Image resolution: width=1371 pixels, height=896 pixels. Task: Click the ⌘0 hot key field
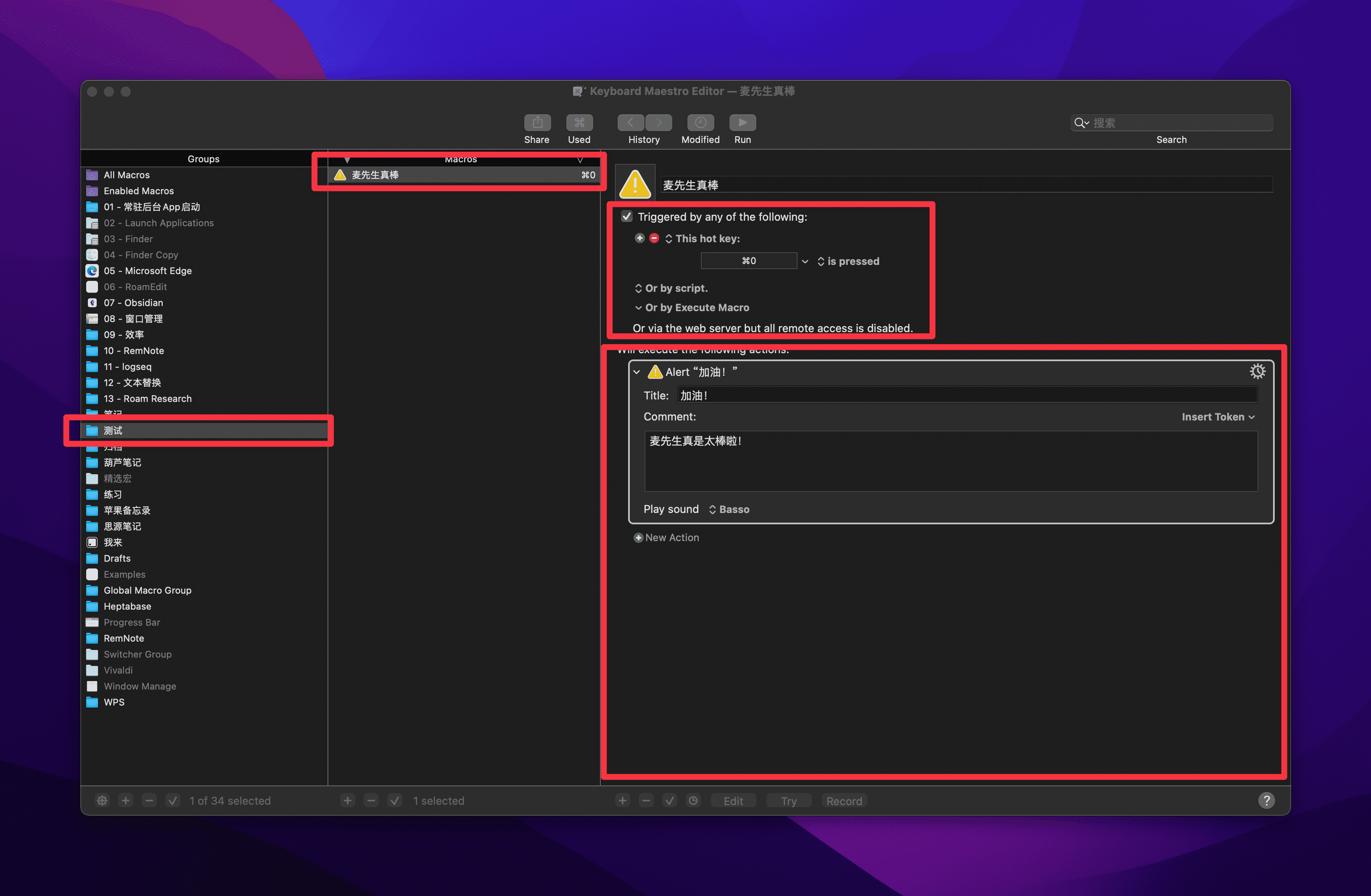point(748,261)
